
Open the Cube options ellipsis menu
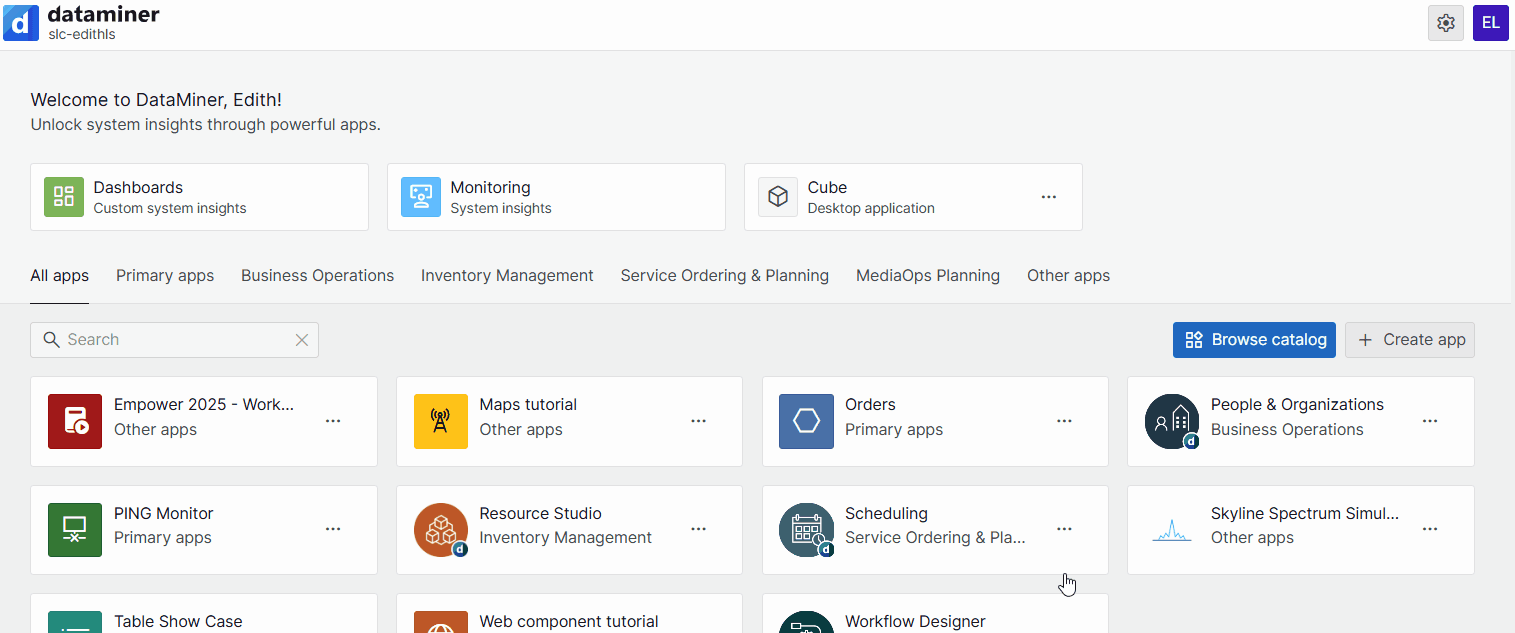tap(1048, 197)
